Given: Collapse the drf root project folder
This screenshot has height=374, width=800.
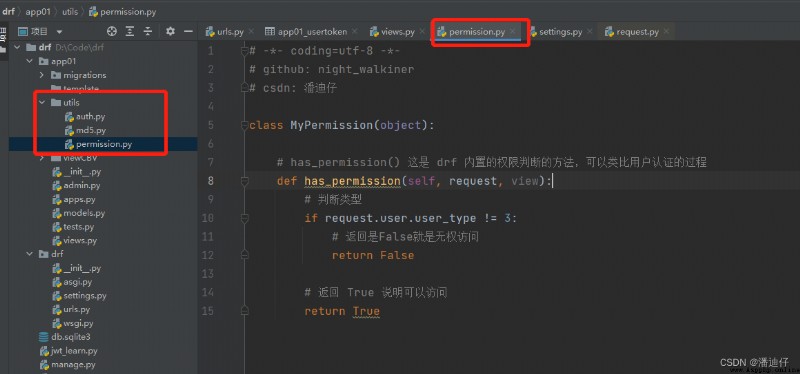Looking at the screenshot, I should [x=17, y=47].
